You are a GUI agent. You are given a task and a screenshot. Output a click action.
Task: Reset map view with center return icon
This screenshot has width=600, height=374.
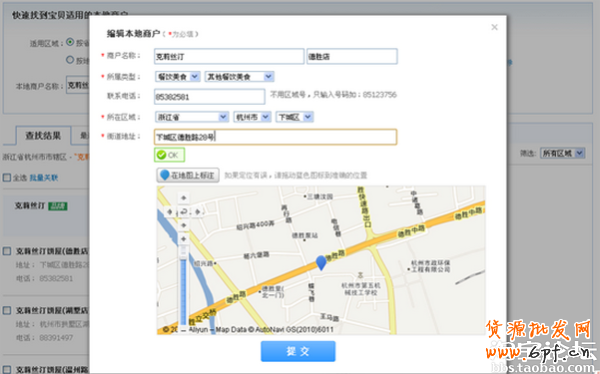click(x=184, y=212)
